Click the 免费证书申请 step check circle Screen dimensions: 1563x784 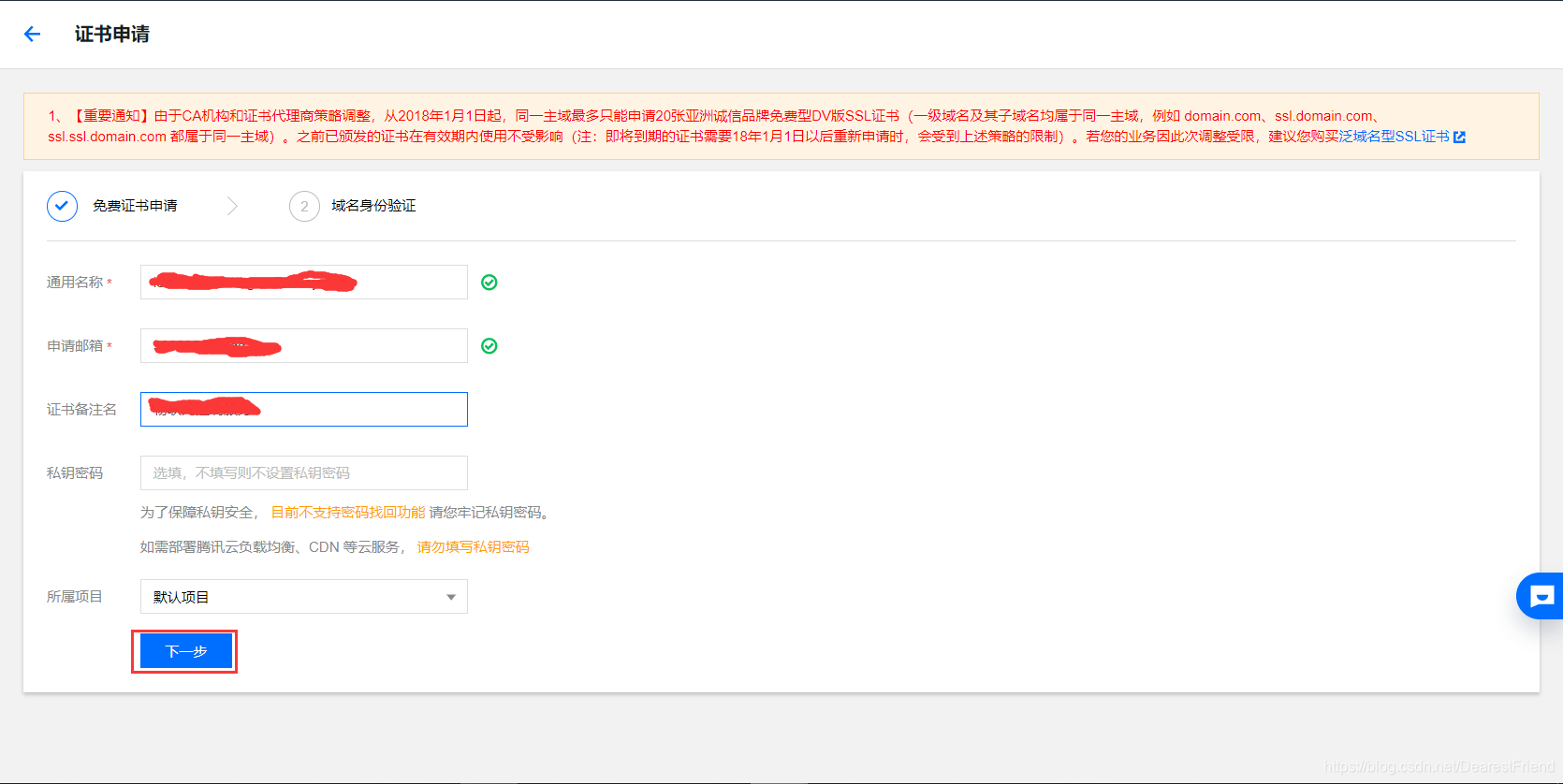pos(62,206)
